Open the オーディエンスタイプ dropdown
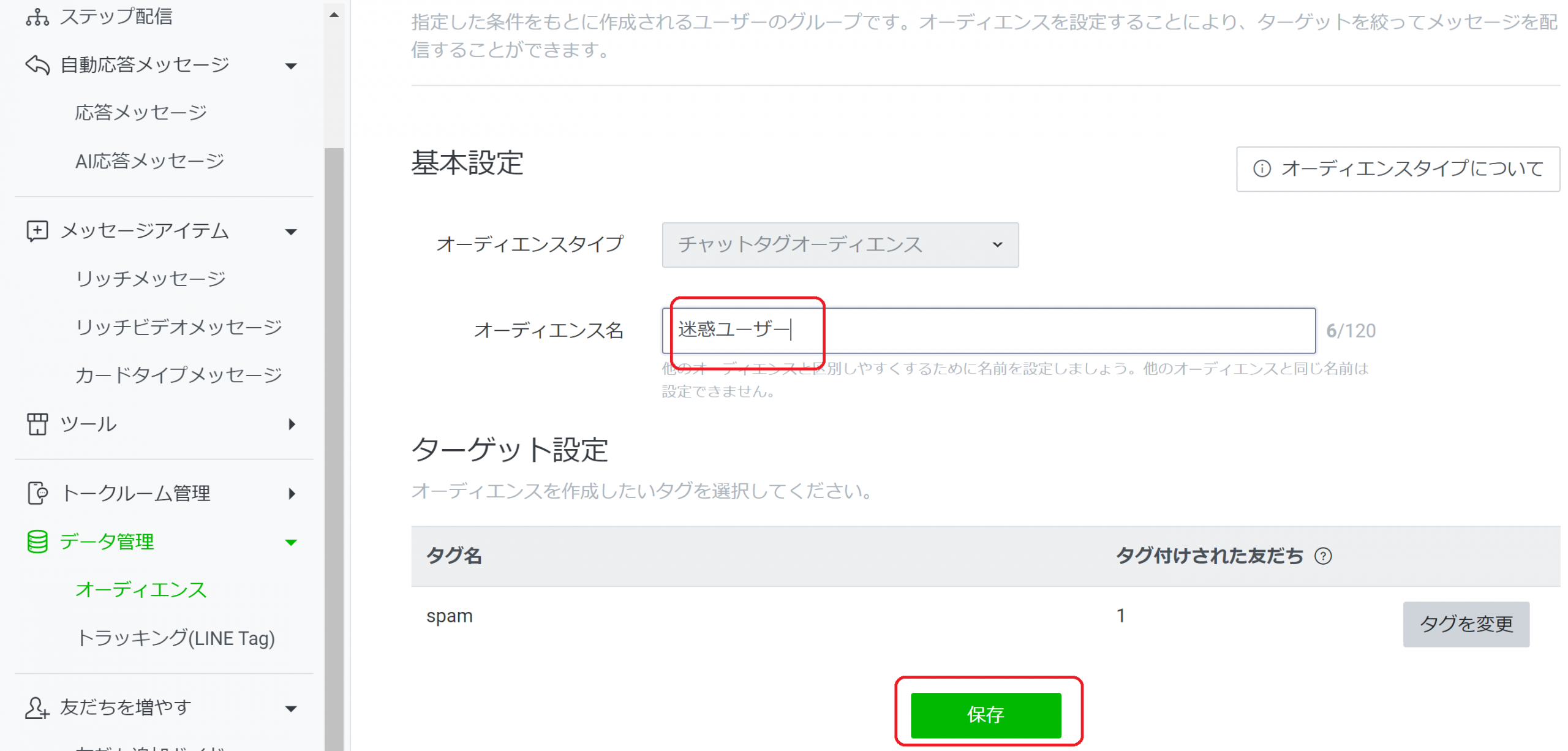Image resolution: width=1568 pixels, height=751 pixels. (x=840, y=244)
